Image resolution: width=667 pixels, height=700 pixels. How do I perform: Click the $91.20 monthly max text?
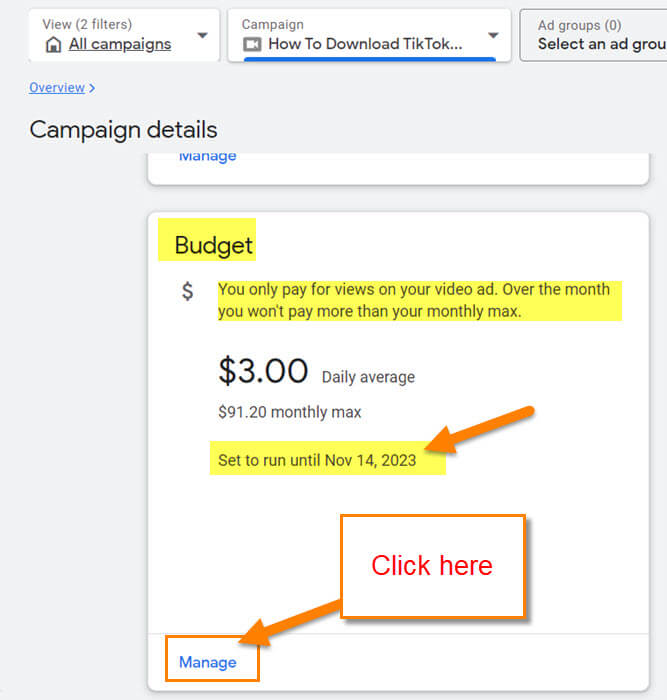tap(290, 412)
